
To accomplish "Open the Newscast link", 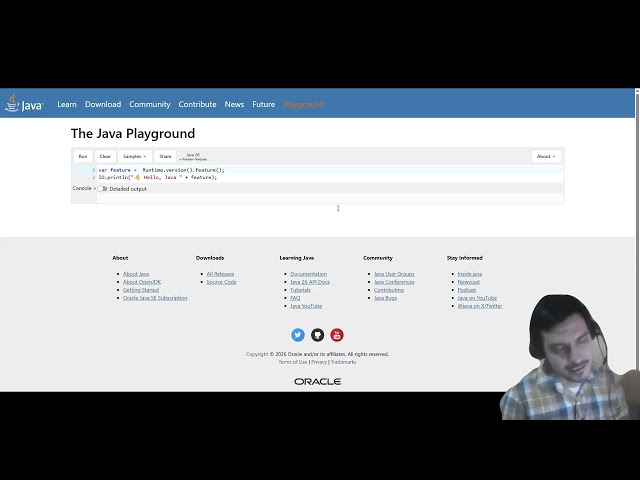I will tap(469, 282).
